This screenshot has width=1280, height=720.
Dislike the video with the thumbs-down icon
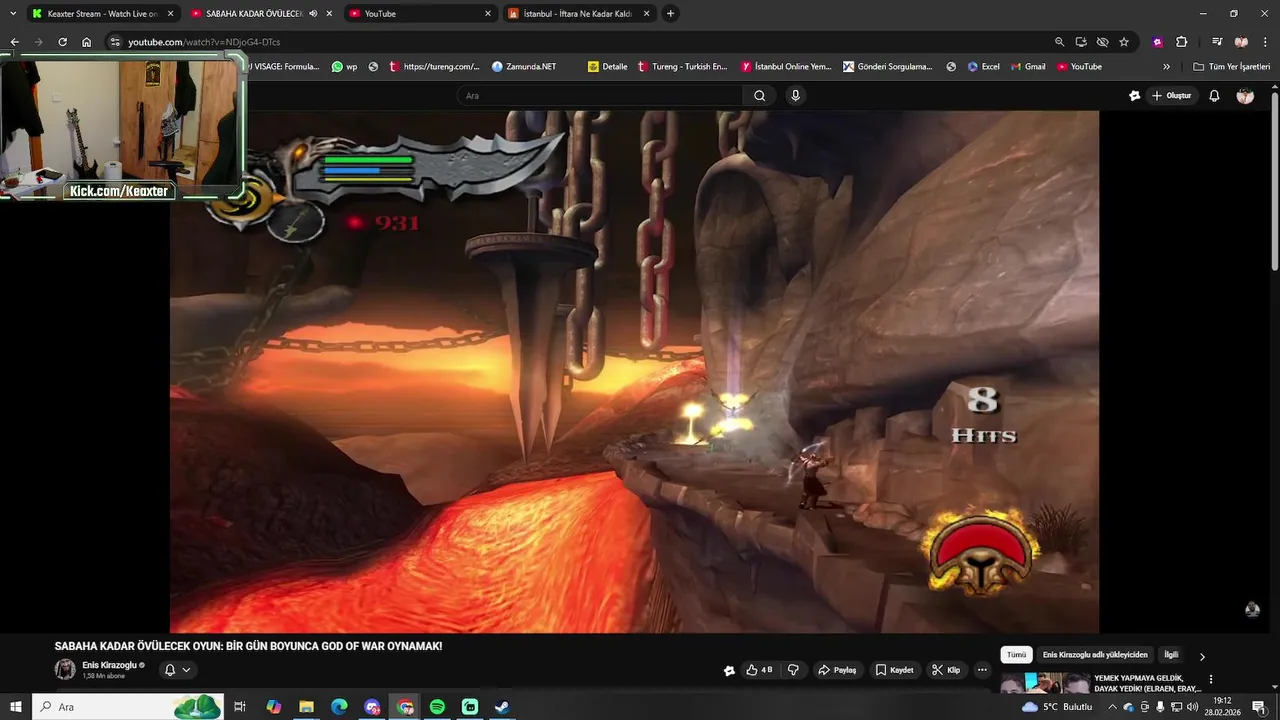[x=793, y=670]
